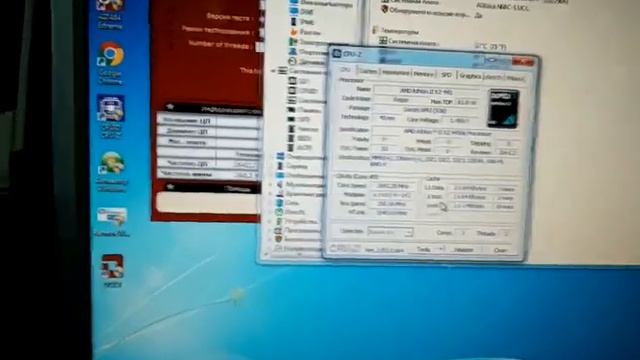The width and height of the screenshot is (640, 360).
Task: Click CPU-Z title bar icon
Action: coord(337,53)
